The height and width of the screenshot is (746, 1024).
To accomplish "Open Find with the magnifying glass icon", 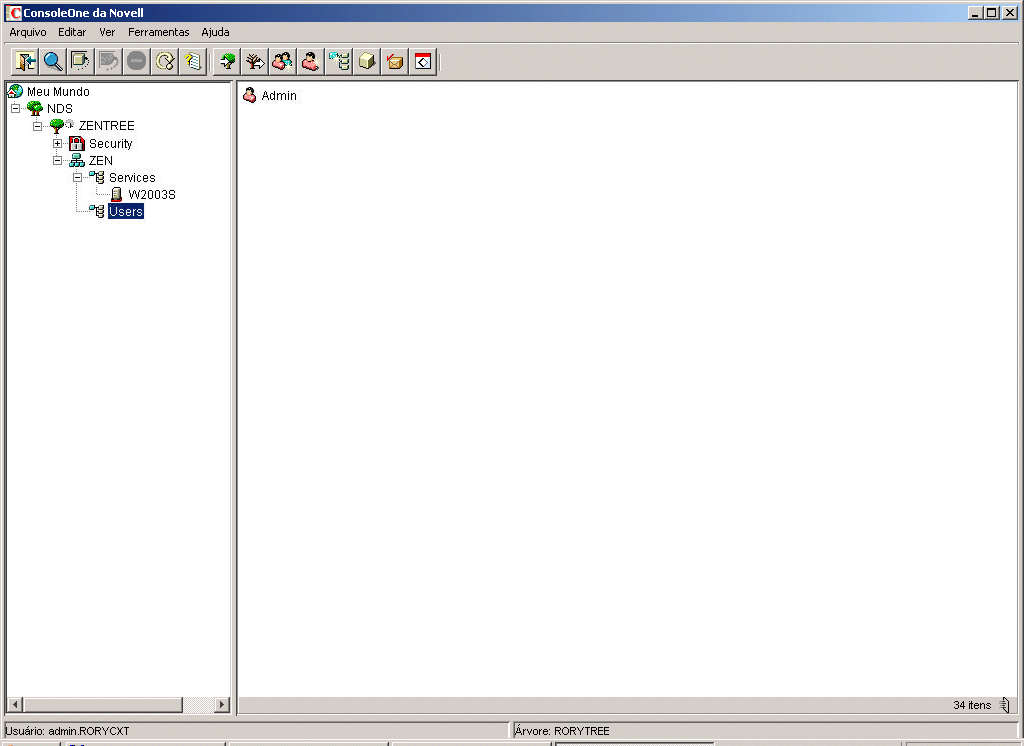I will (x=53, y=62).
